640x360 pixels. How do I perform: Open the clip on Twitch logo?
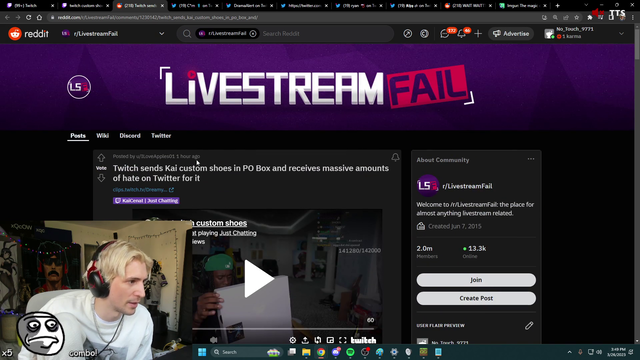click(363, 340)
